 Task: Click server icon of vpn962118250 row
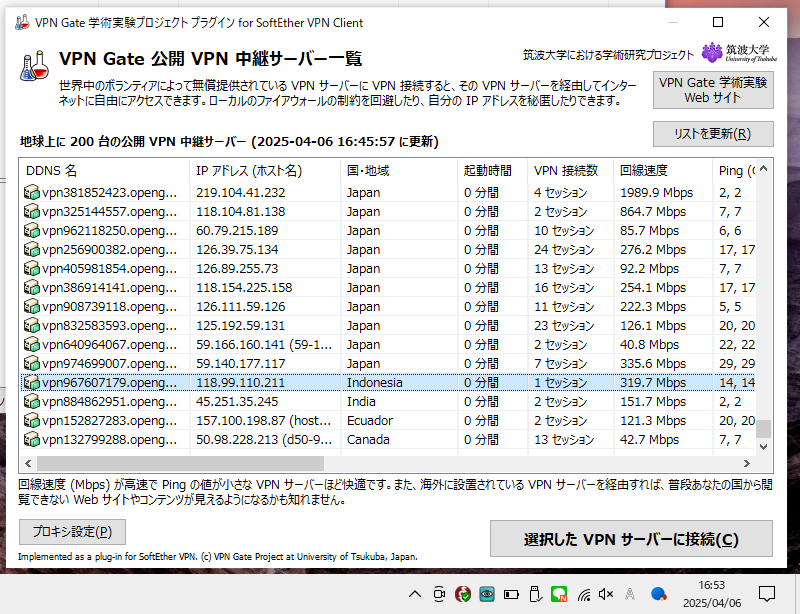(32, 230)
